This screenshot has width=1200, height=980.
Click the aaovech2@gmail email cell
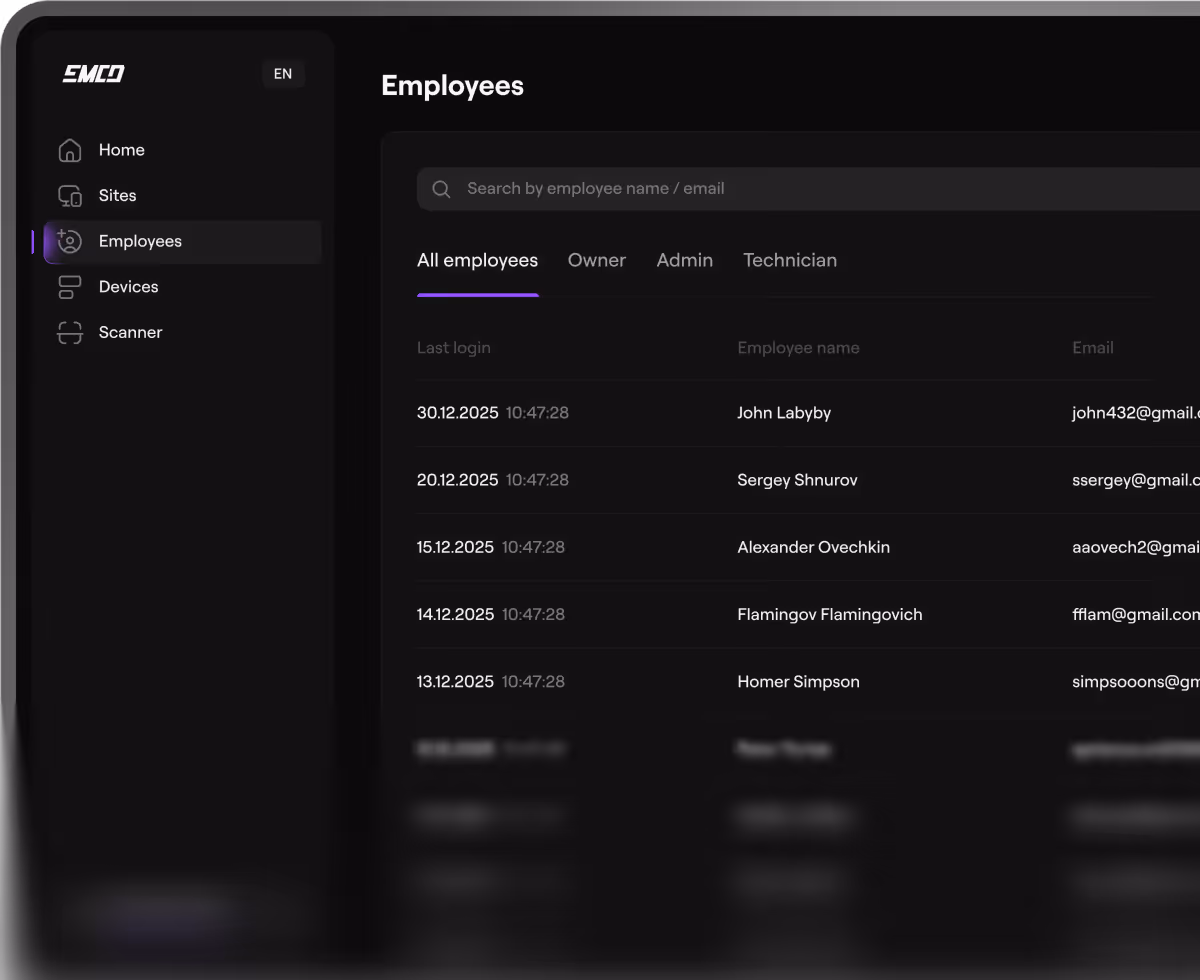pyautogui.click(x=1136, y=547)
